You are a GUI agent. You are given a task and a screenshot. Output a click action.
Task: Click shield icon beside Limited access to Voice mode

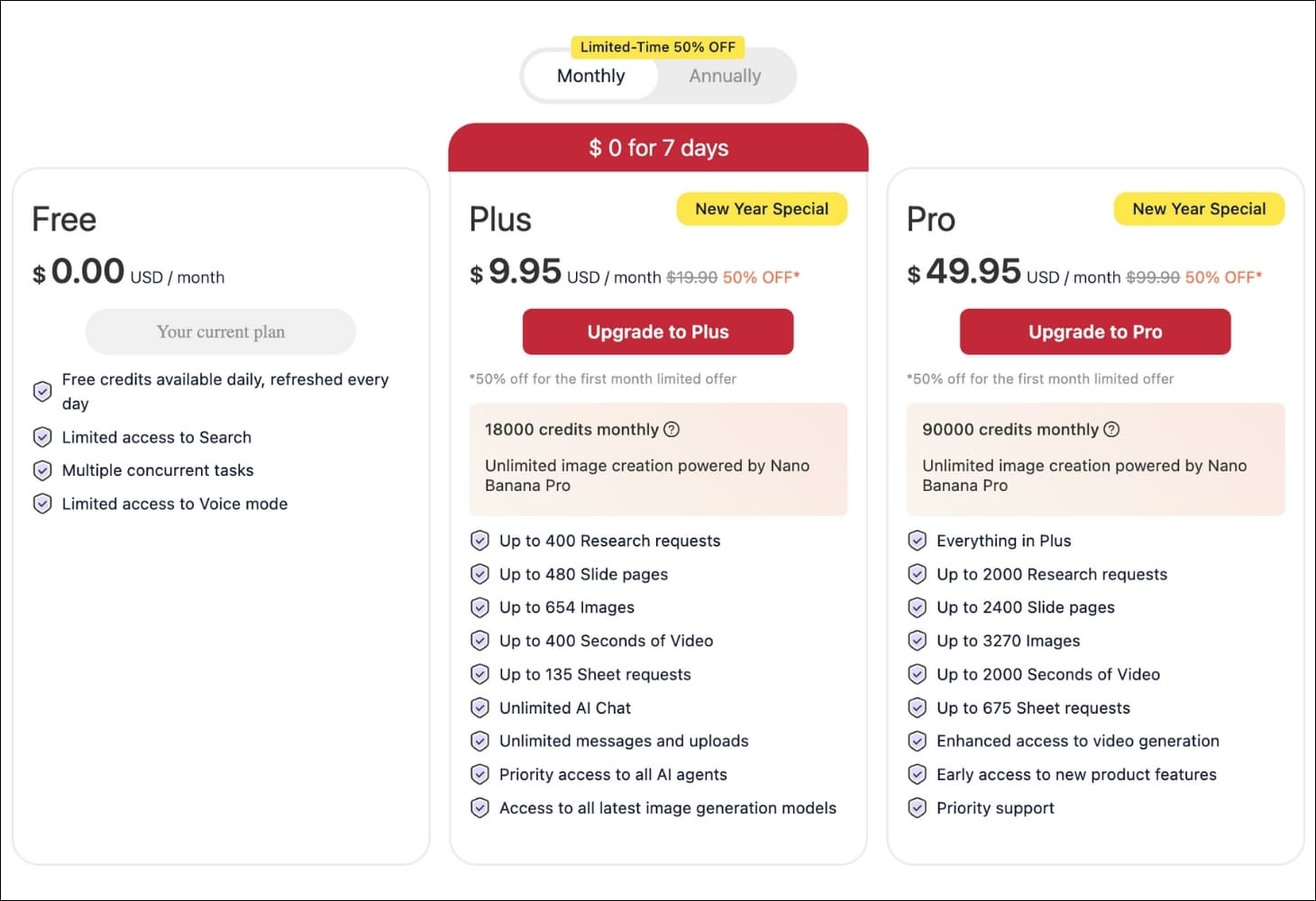[x=42, y=504]
